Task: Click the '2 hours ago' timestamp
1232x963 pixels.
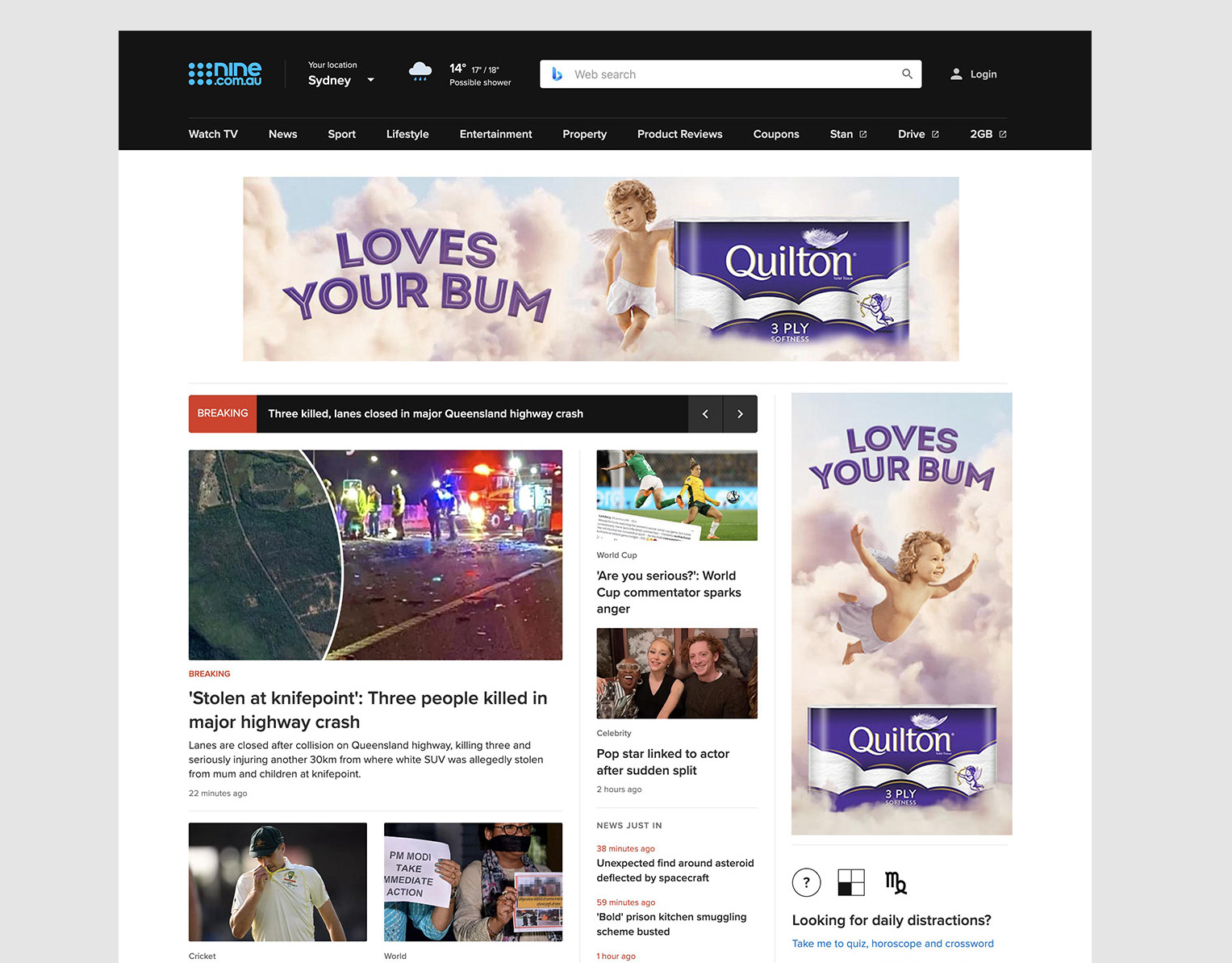Action: [x=619, y=789]
